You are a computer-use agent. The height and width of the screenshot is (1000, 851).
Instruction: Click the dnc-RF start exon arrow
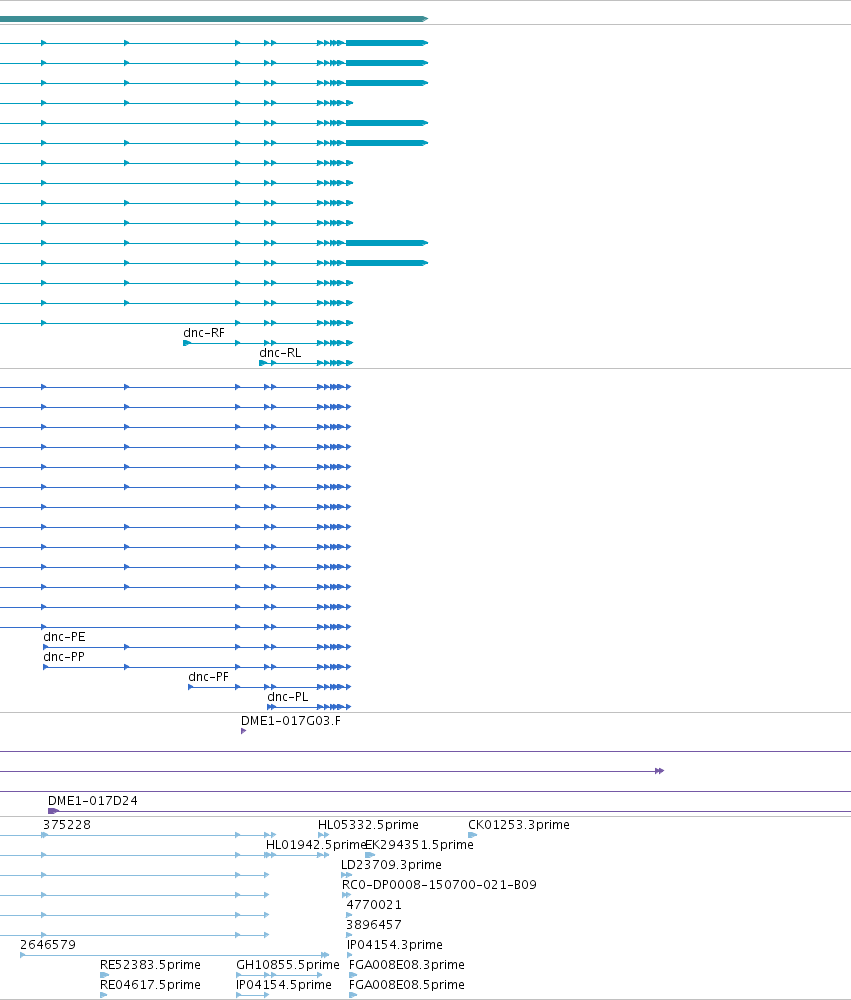point(187,343)
